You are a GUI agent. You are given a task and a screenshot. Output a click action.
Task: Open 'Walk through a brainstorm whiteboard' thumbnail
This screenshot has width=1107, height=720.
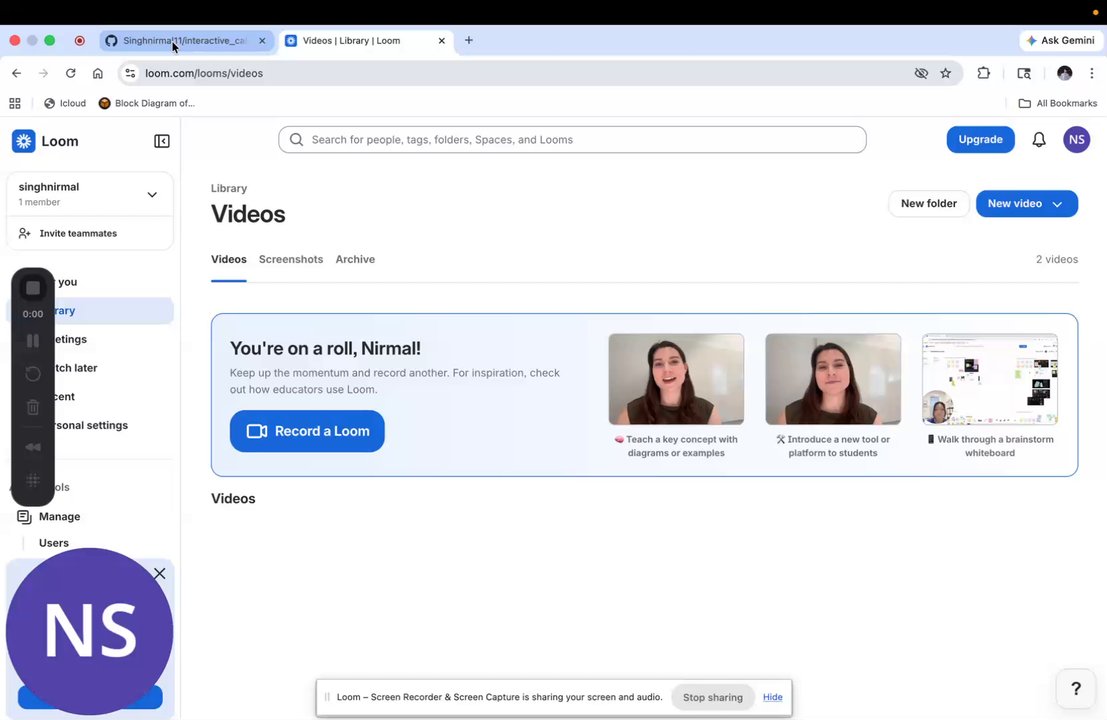click(x=990, y=379)
